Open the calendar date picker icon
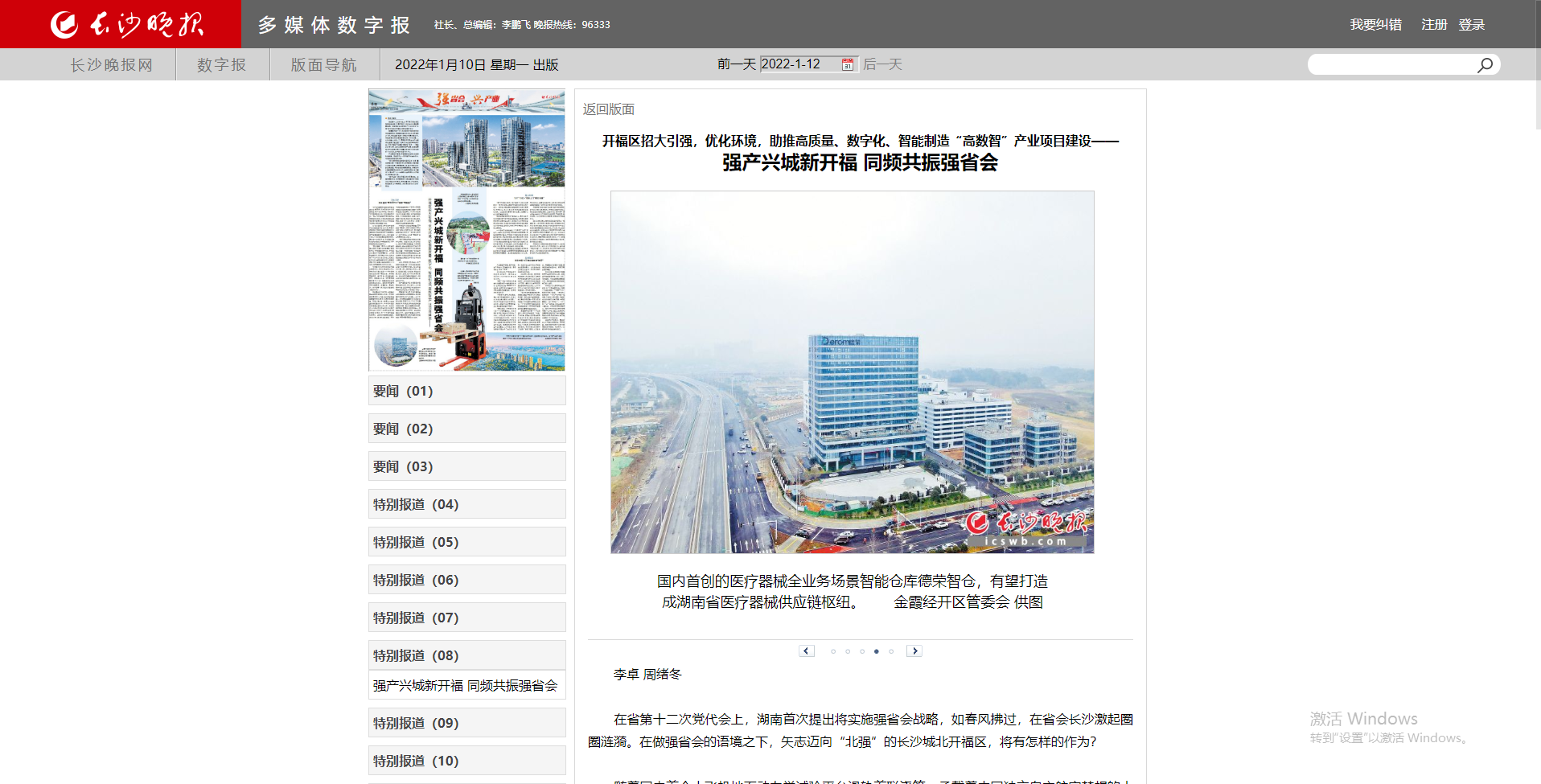The height and width of the screenshot is (784, 1541). [x=847, y=64]
